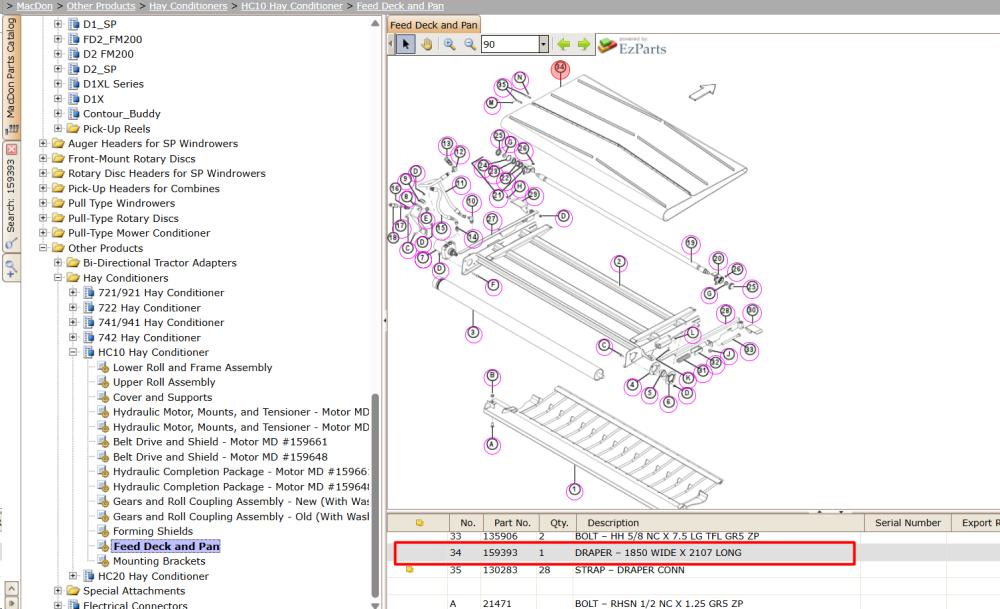1000x609 pixels.
Task: Go to next page with green right arrow
Action: point(584,44)
